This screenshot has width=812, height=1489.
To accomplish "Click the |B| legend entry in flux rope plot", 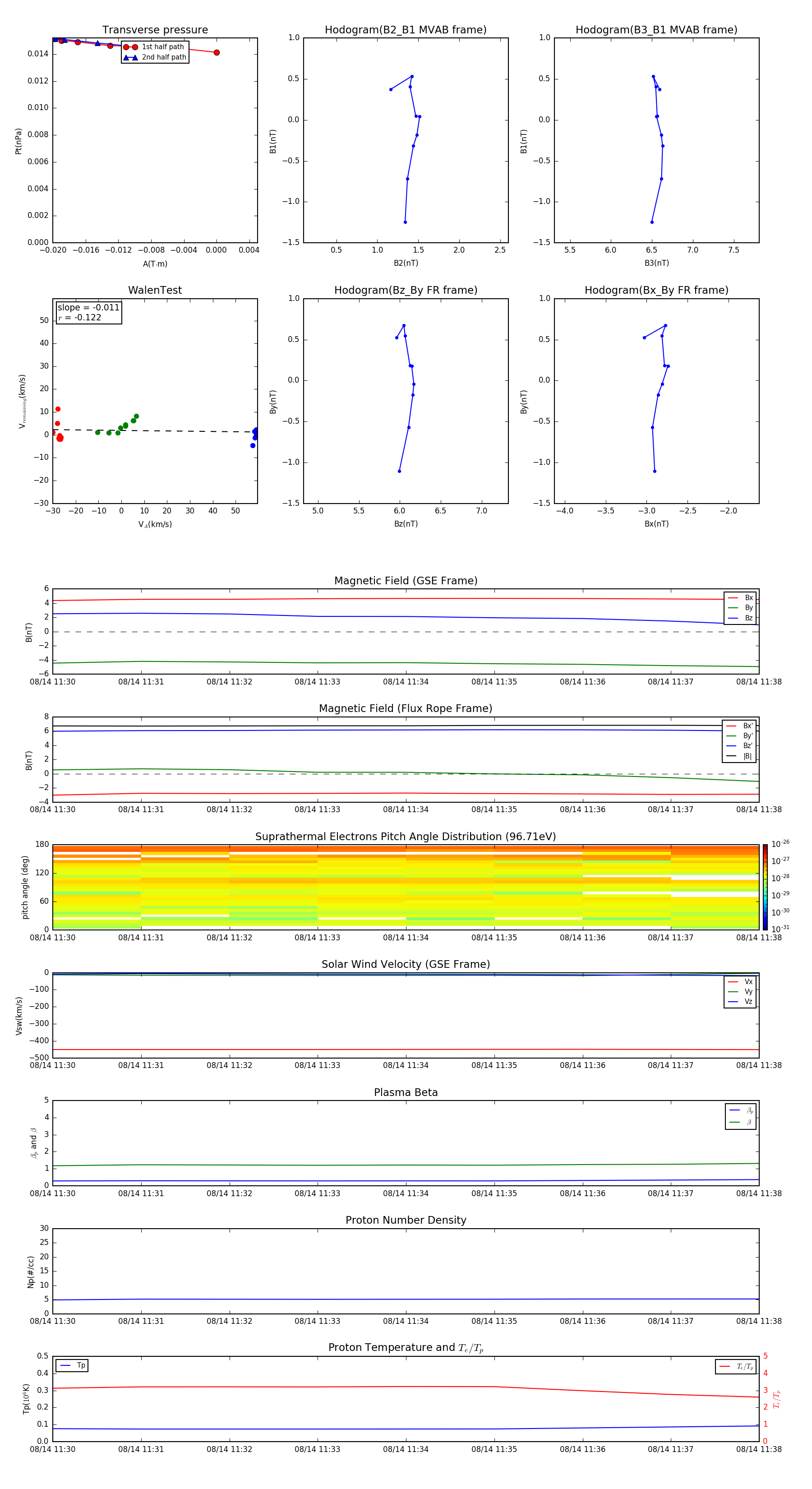I will tap(739, 756).
